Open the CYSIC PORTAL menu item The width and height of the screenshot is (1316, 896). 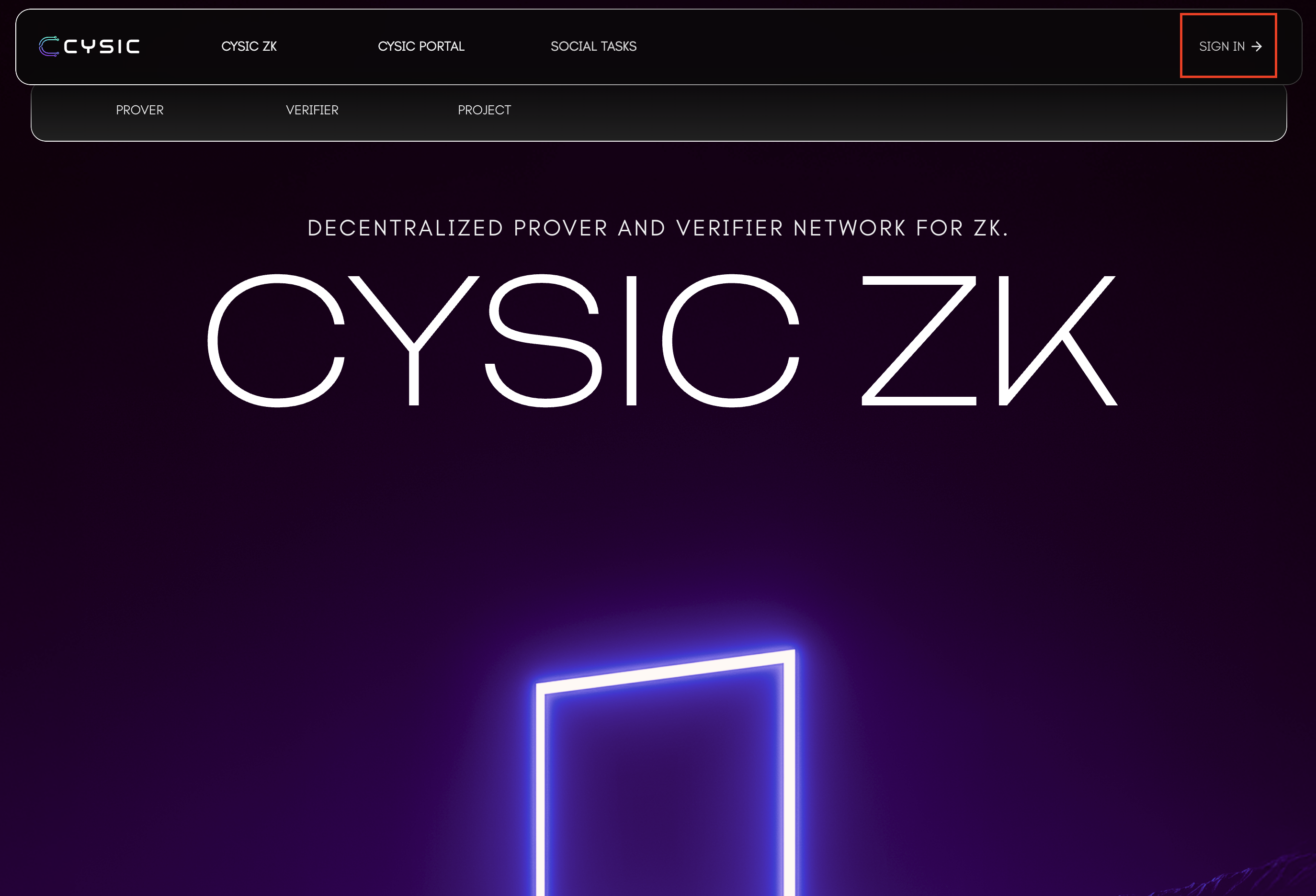[421, 46]
